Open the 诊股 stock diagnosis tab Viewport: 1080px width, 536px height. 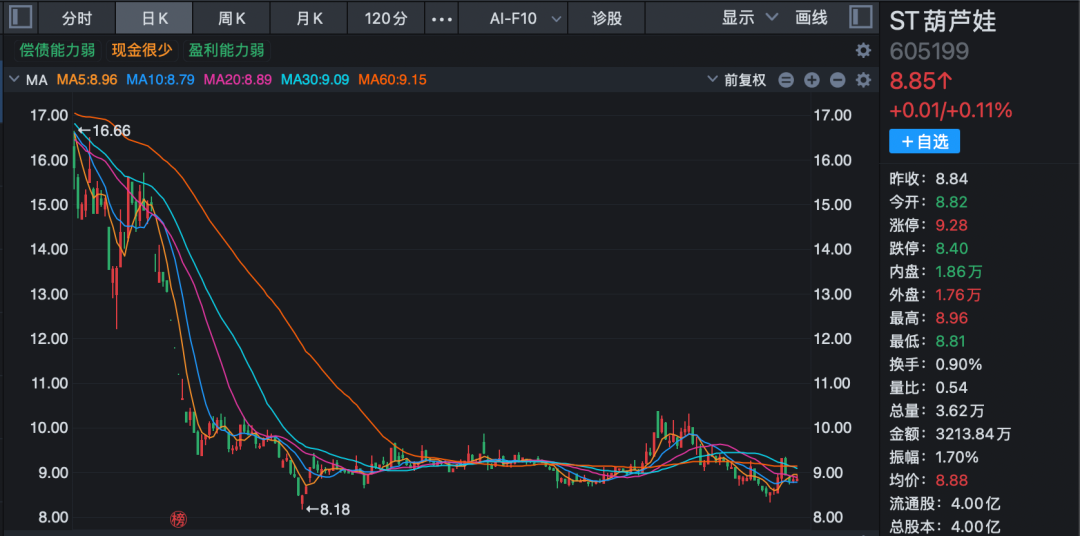[607, 19]
